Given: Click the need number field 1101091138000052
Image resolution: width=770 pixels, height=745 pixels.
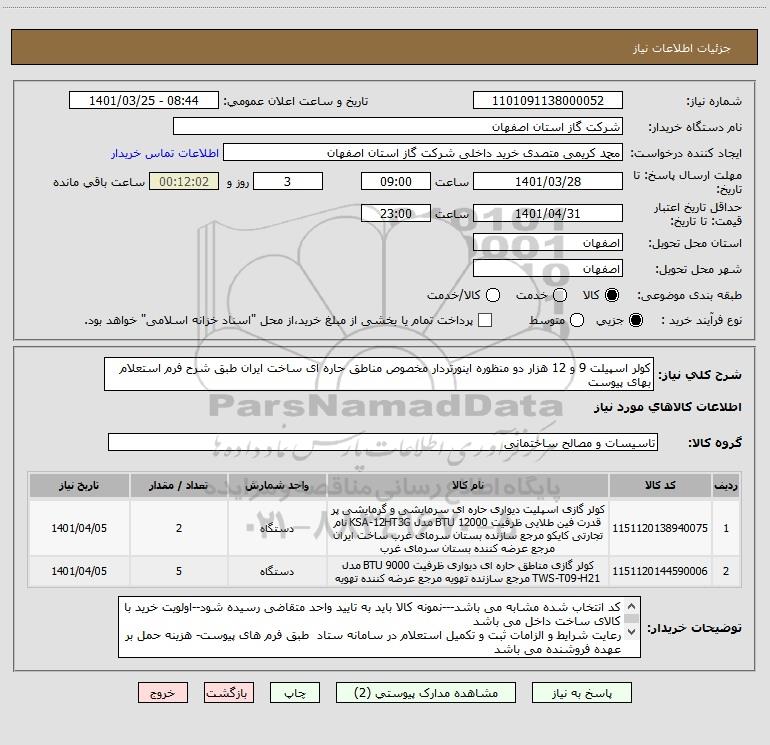Looking at the screenshot, I should pos(548,100).
